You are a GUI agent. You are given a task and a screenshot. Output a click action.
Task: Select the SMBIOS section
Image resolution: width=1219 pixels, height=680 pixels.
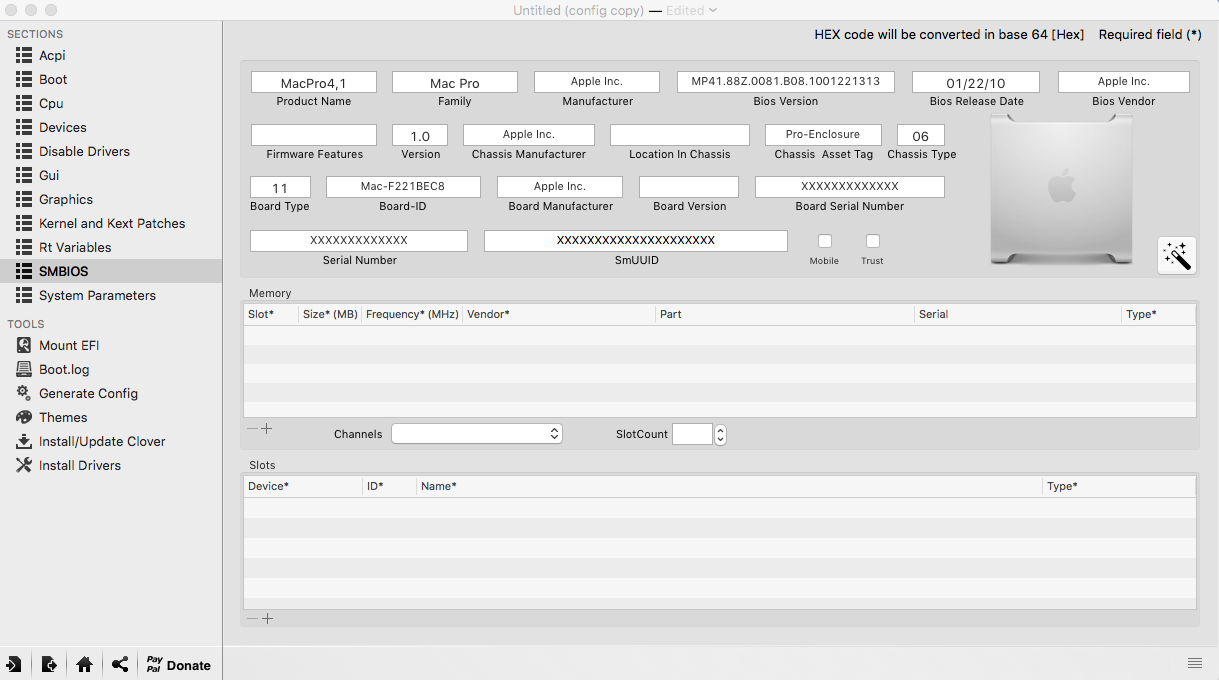pos(110,271)
